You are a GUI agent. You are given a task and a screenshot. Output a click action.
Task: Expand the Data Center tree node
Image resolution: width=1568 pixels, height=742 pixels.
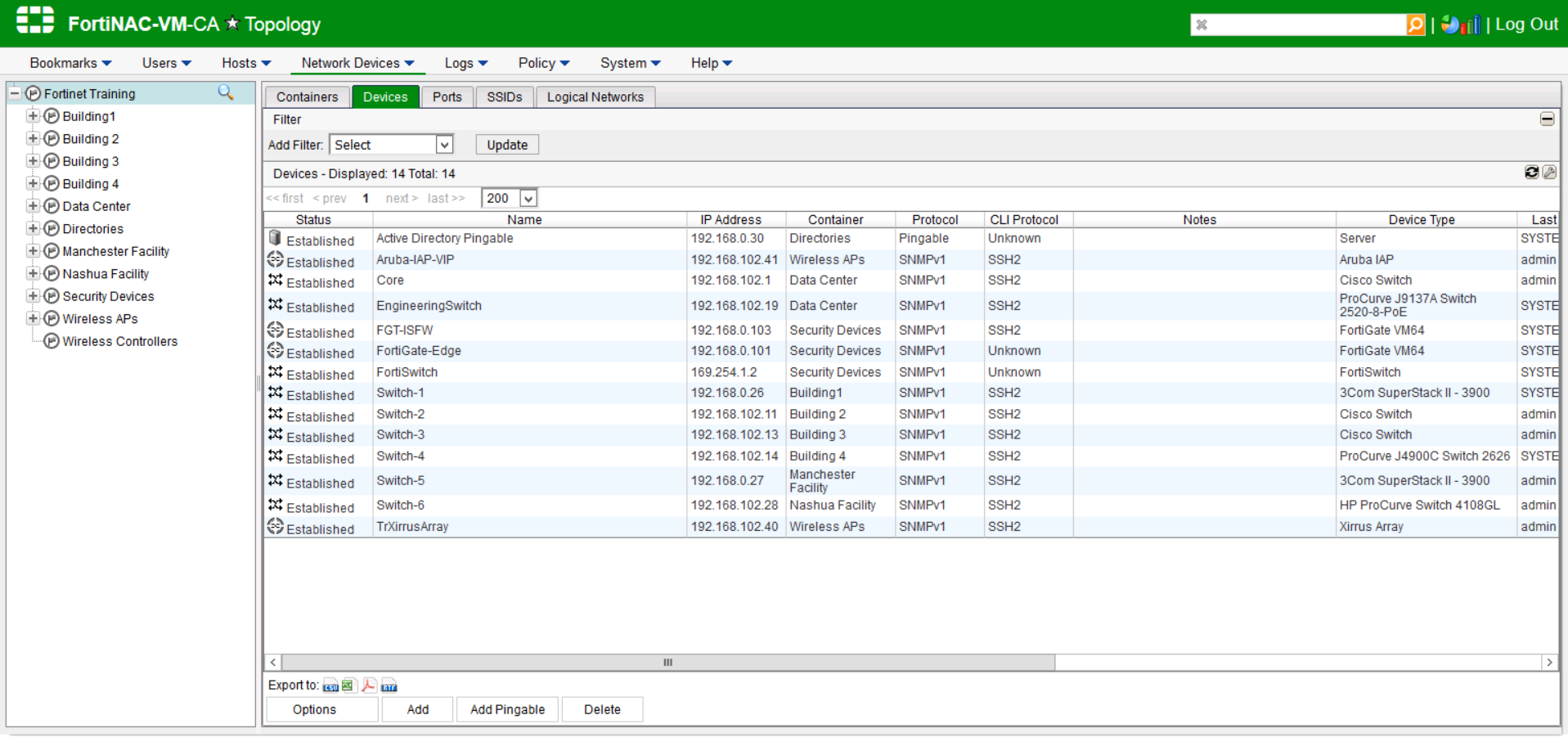tap(33, 206)
